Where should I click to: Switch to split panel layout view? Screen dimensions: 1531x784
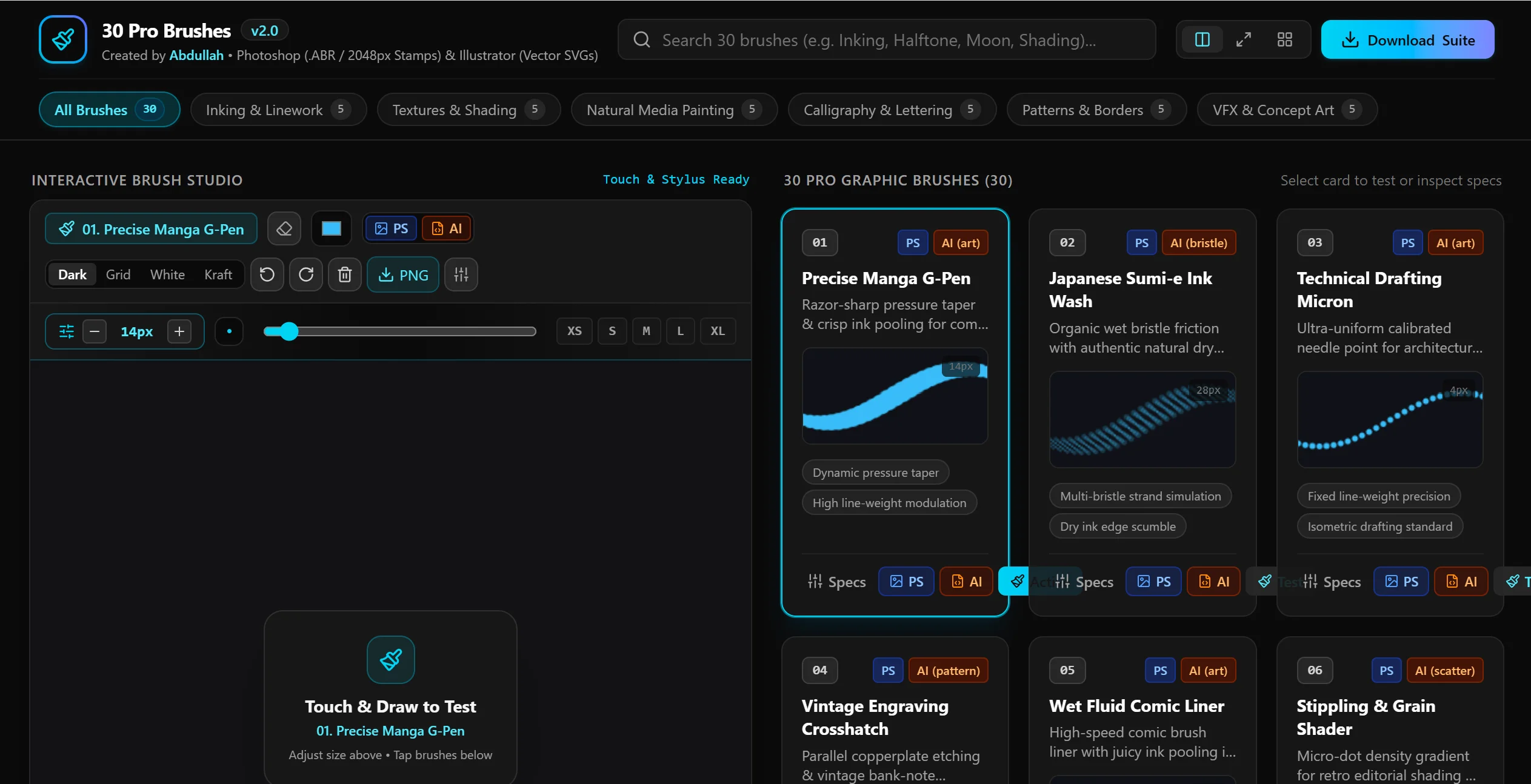click(x=1202, y=40)
